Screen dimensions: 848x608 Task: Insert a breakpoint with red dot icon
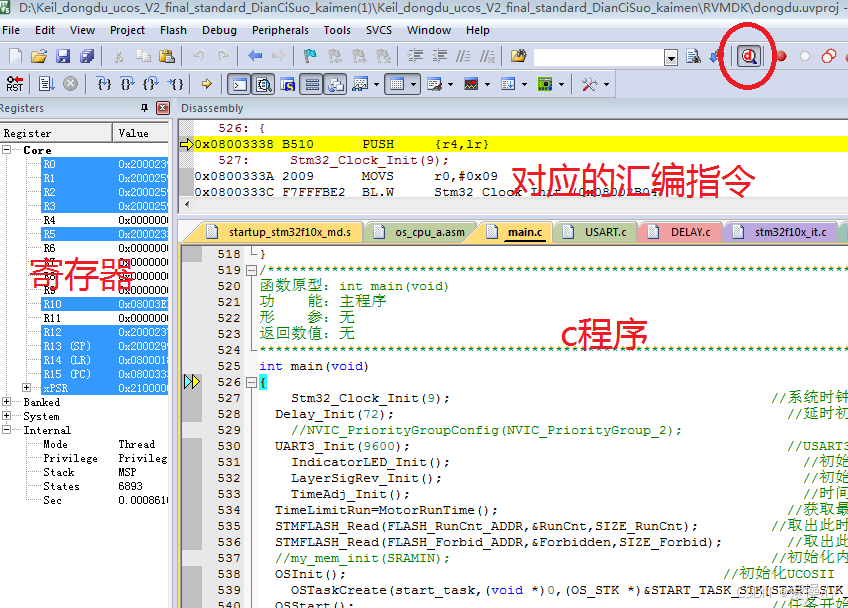point(781,56)
